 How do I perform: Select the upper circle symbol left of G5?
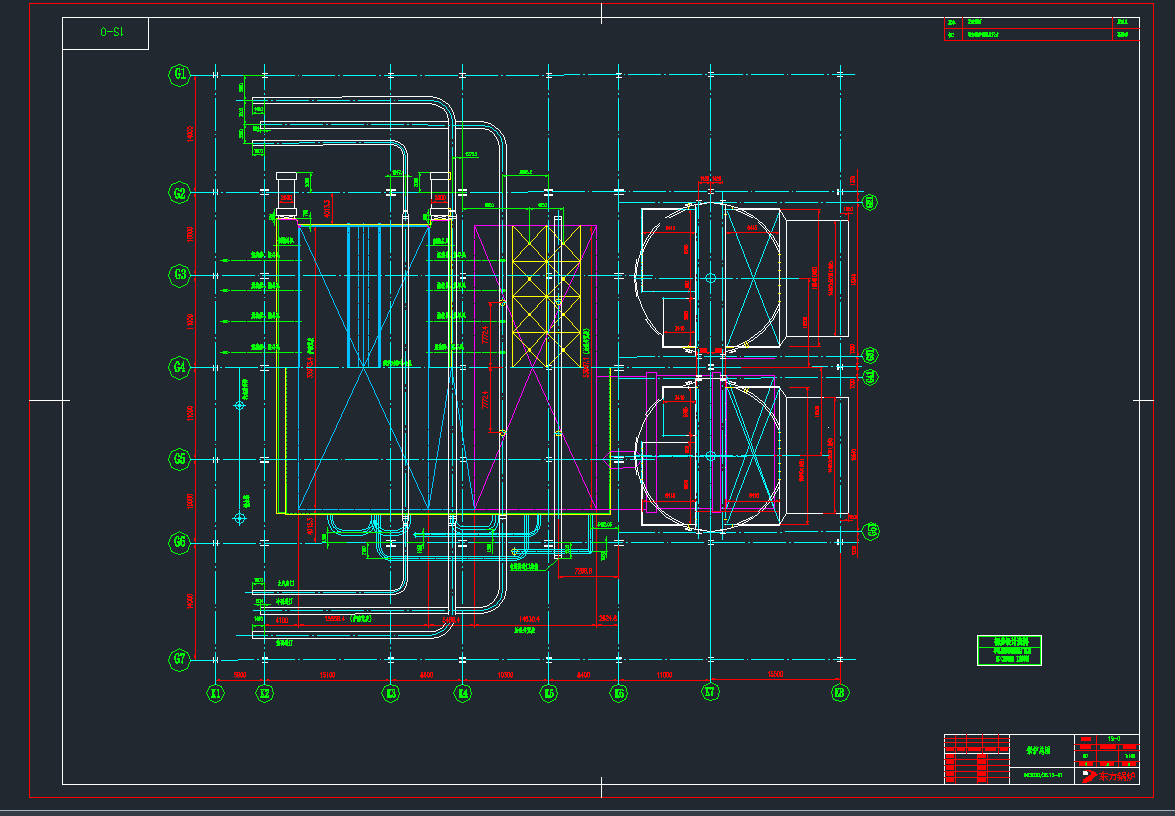click(240, 405)
